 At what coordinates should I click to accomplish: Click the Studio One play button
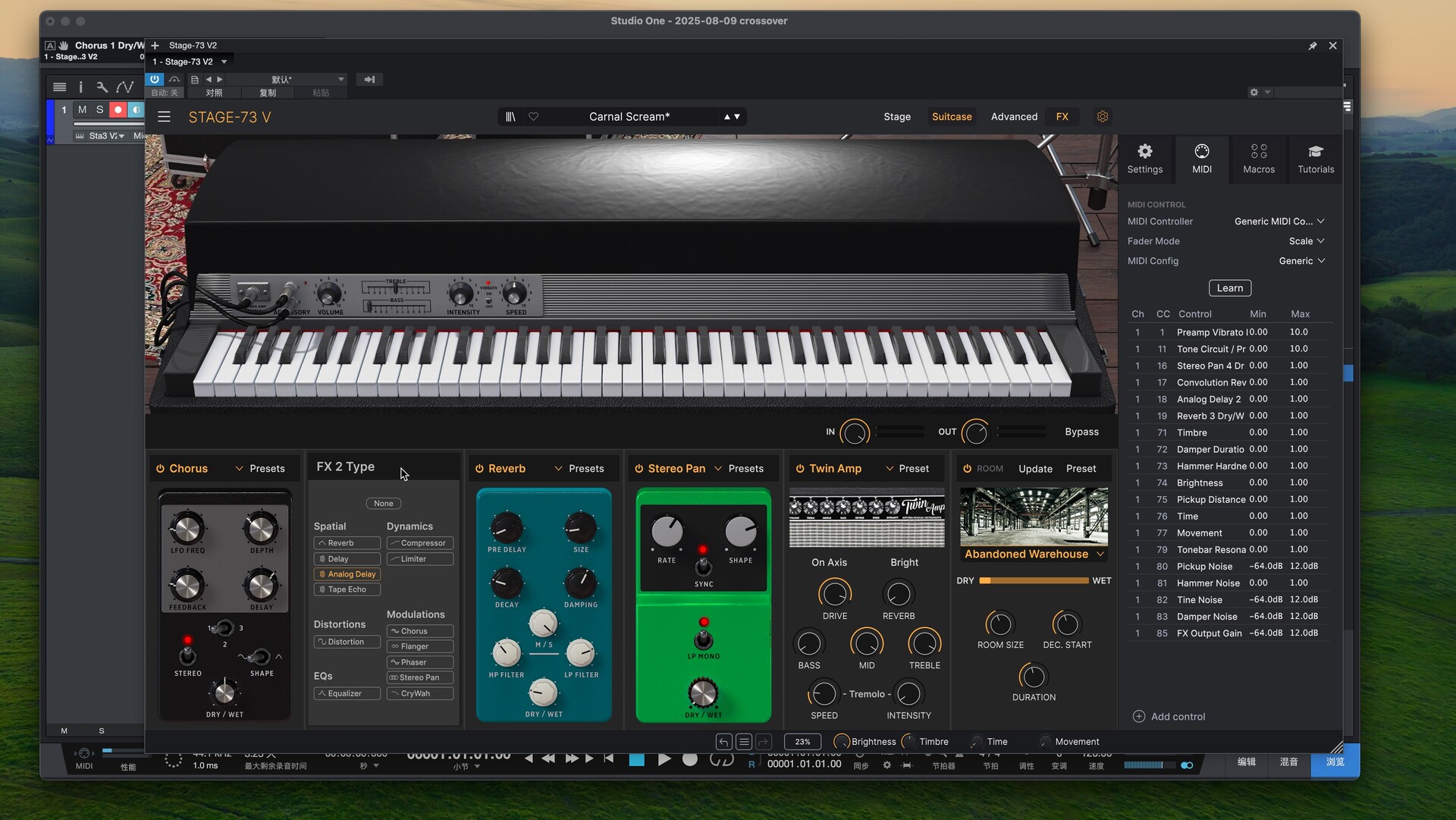click(664, 759)
